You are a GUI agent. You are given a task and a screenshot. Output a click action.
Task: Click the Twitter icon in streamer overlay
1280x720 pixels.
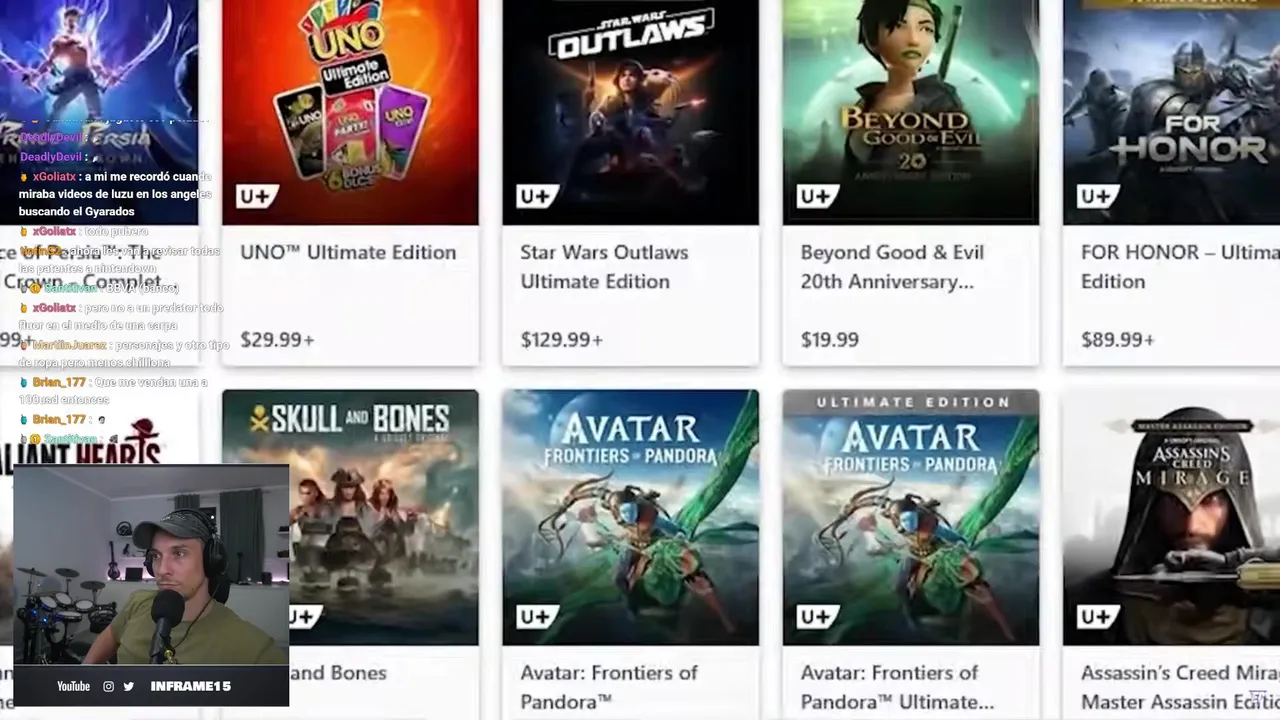[x=128, y=686]
